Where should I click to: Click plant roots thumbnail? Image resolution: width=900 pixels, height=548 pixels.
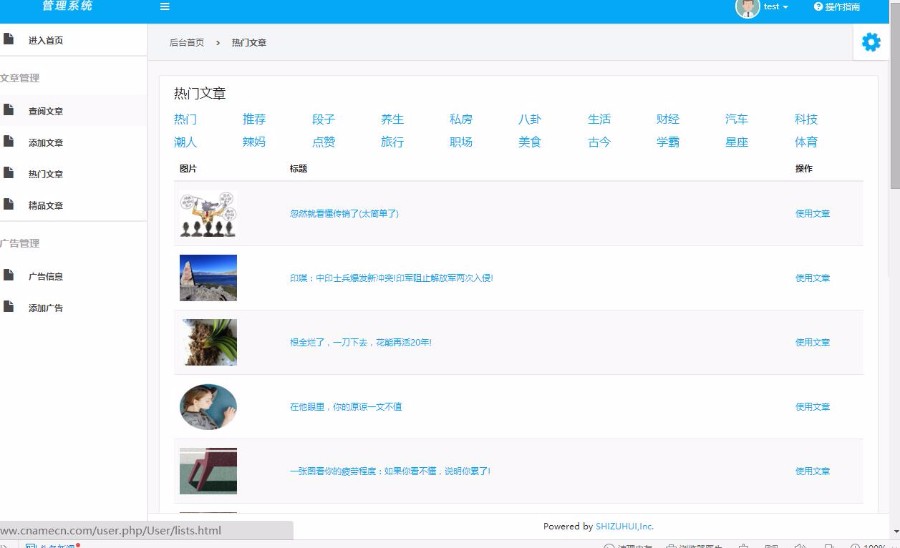tap(208, 342)
